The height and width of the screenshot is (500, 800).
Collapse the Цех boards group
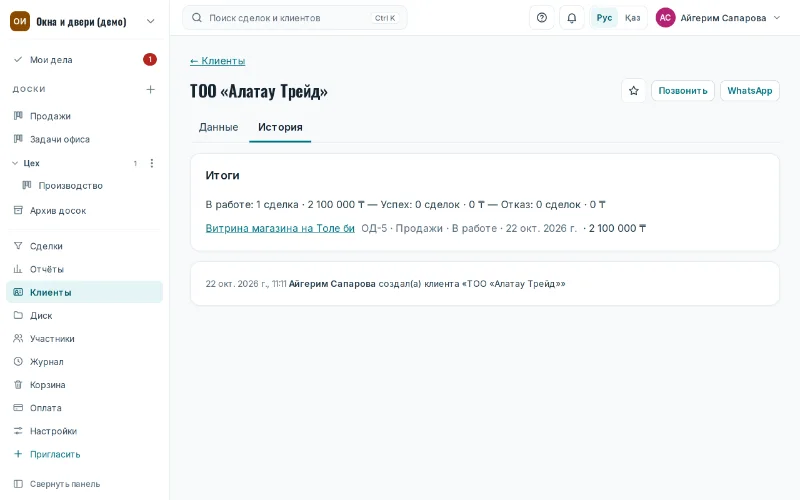(15, 163)
